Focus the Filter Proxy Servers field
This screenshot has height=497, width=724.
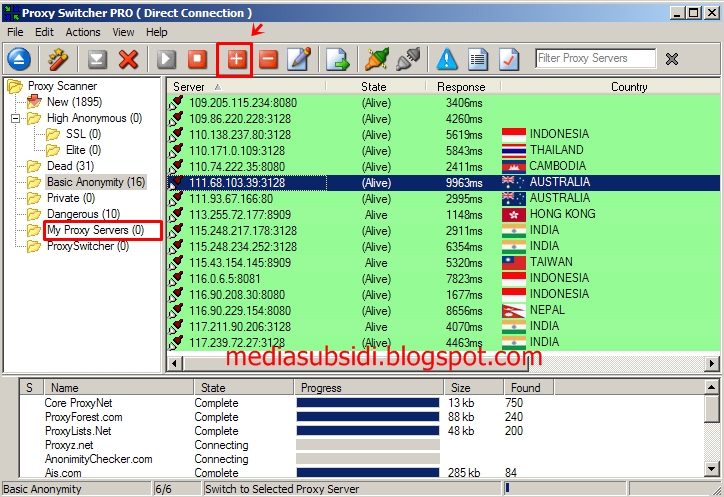[x=596, y=58]
